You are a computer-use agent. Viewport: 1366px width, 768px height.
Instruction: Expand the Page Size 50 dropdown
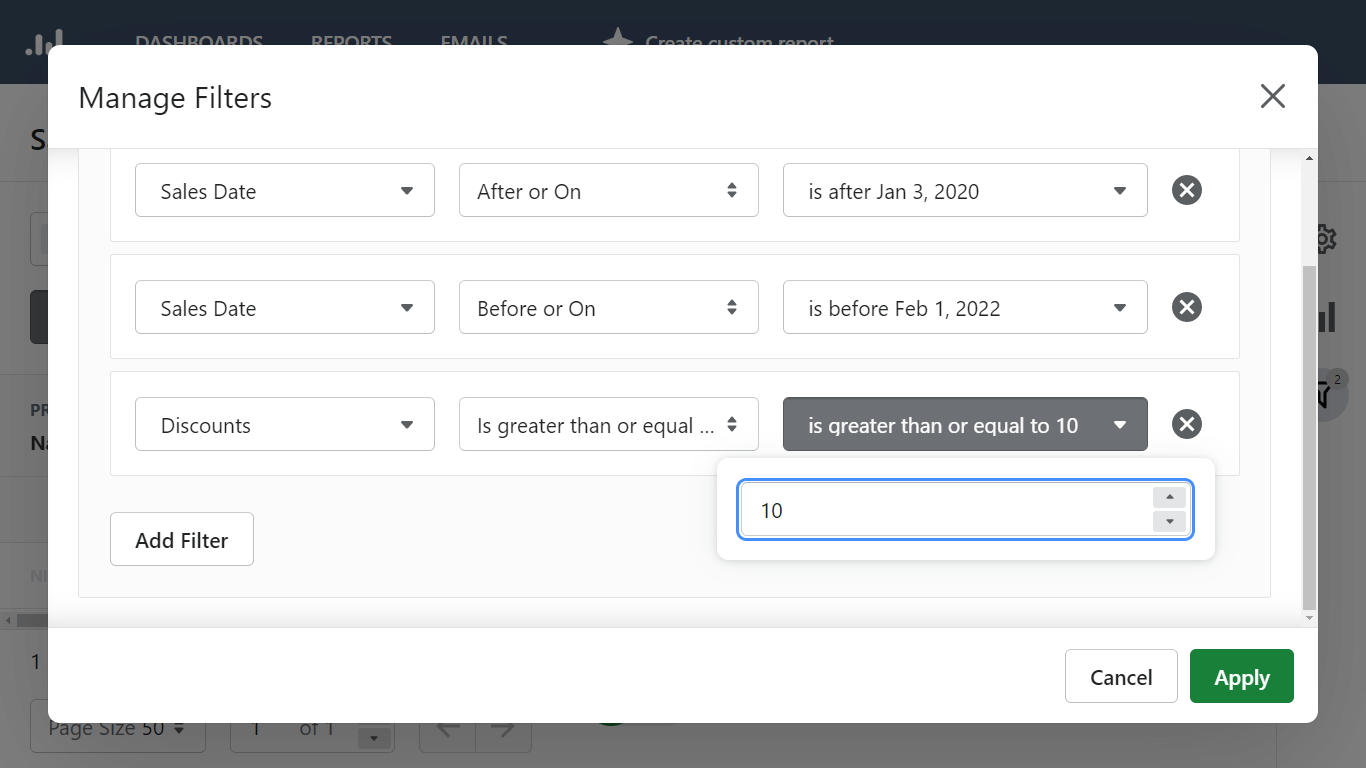pyautogui.click(x=117, y=728)
